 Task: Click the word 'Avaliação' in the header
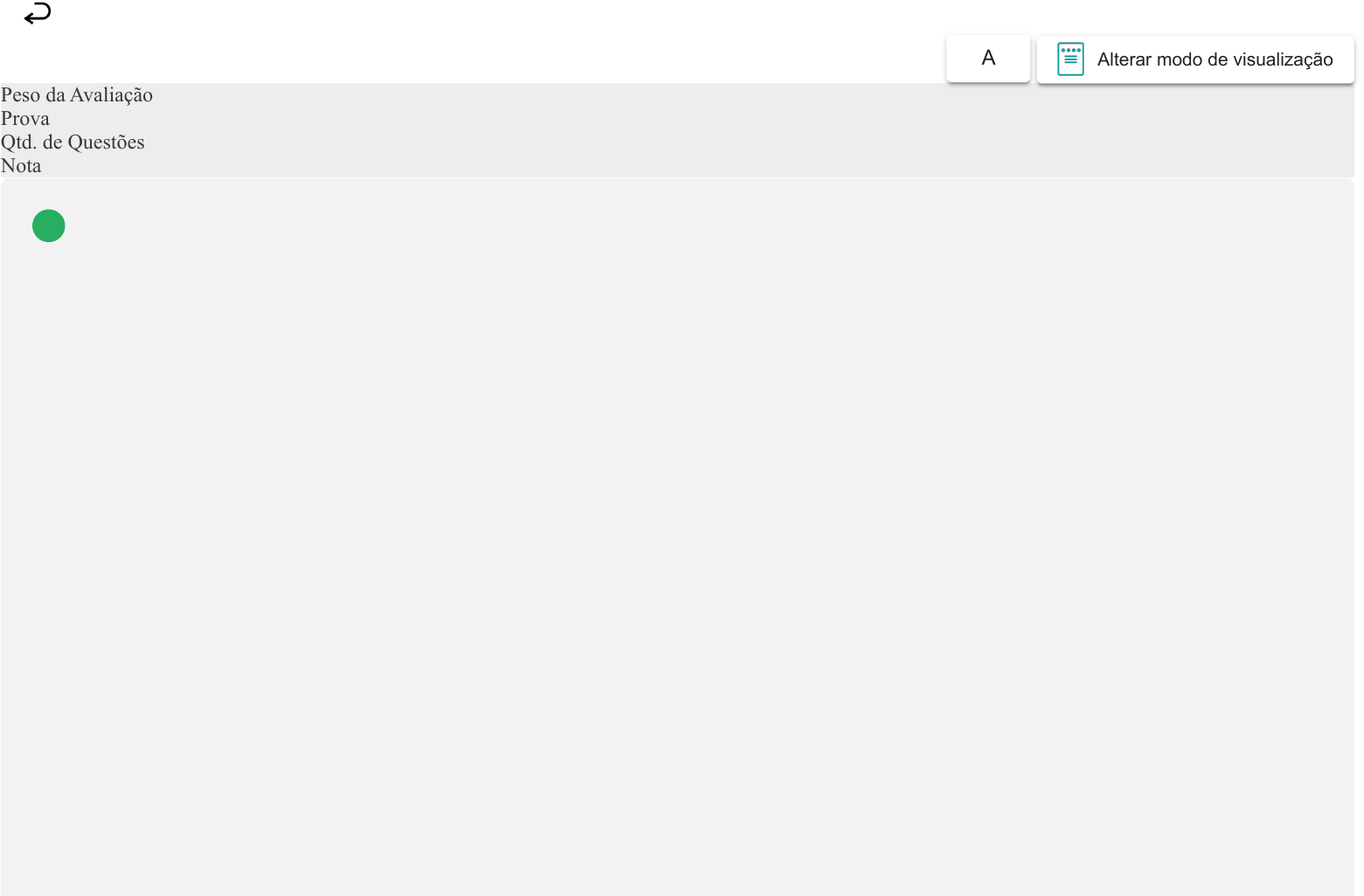[x=111, y=95]
